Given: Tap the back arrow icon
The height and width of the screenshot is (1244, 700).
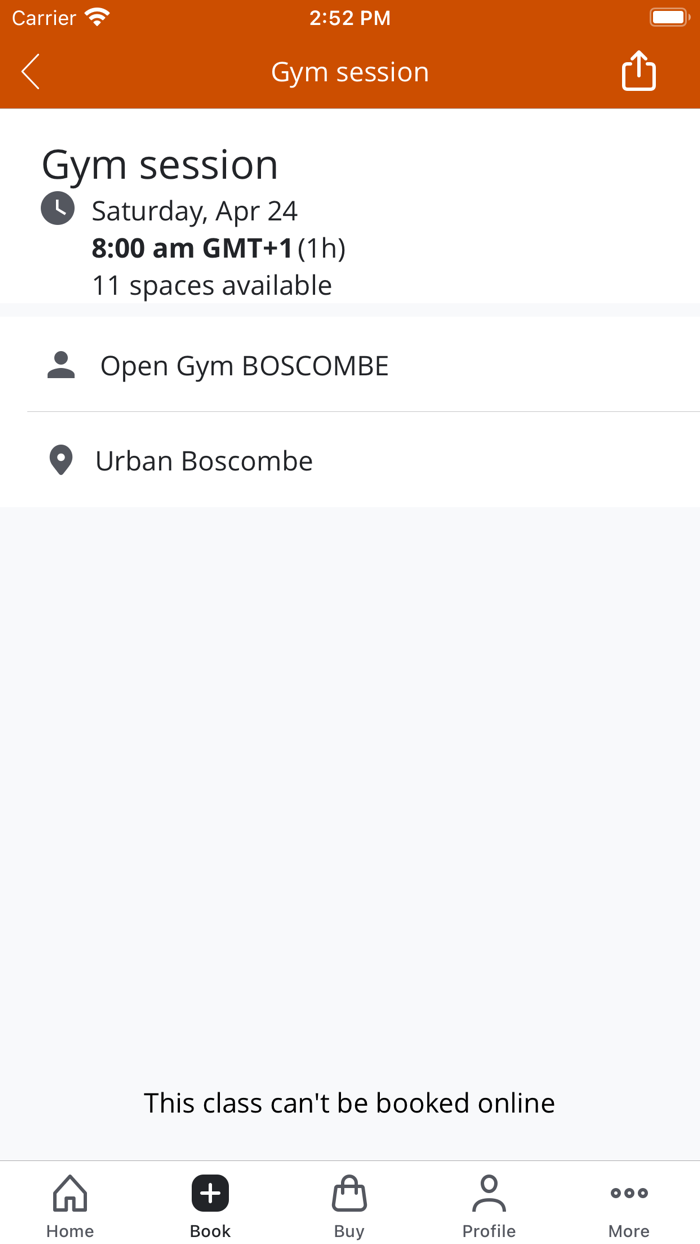Looking at the screenshot, I should [31, 72].
